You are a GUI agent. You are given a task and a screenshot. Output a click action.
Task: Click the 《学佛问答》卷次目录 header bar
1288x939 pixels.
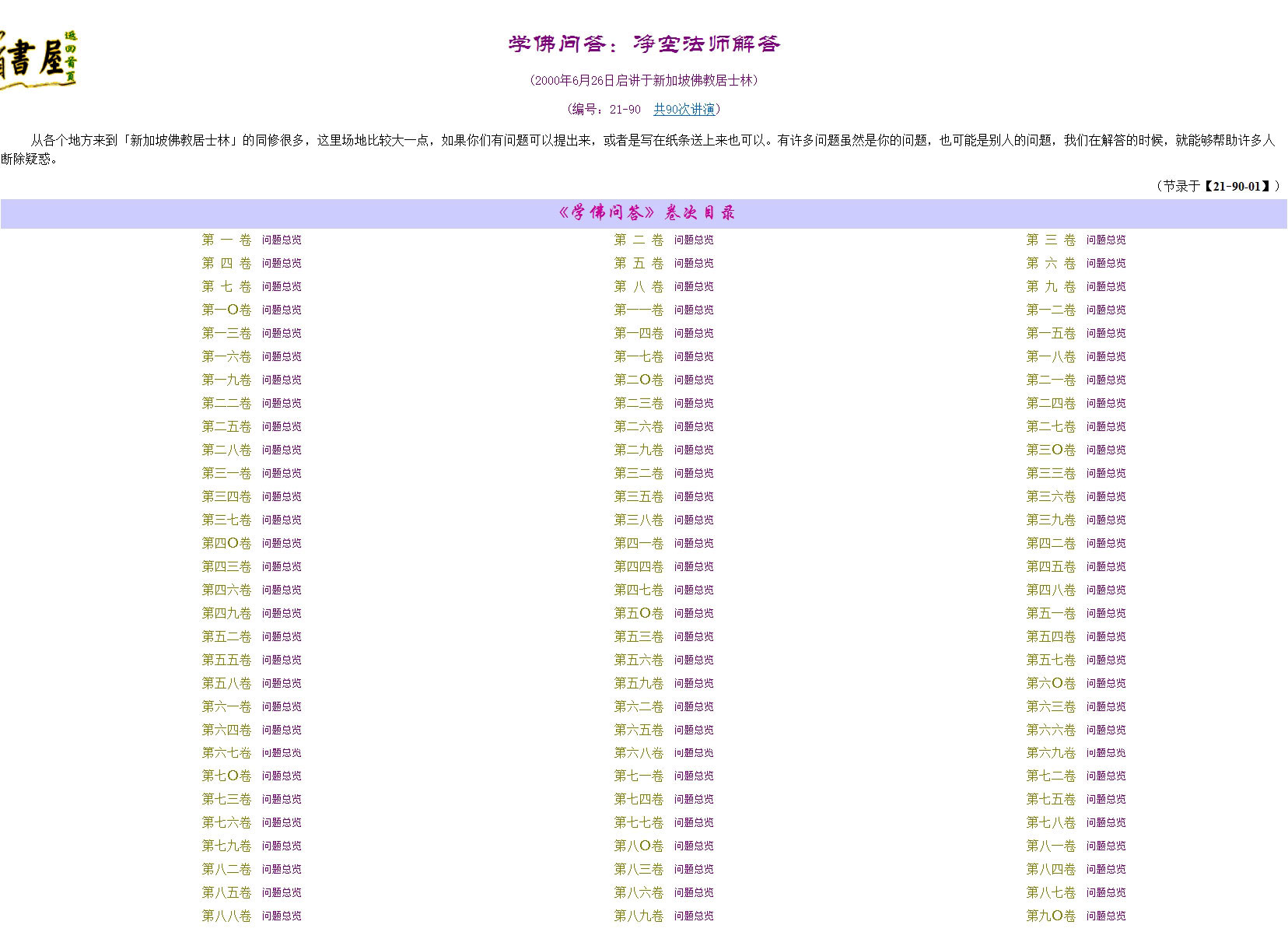[644, 213]
